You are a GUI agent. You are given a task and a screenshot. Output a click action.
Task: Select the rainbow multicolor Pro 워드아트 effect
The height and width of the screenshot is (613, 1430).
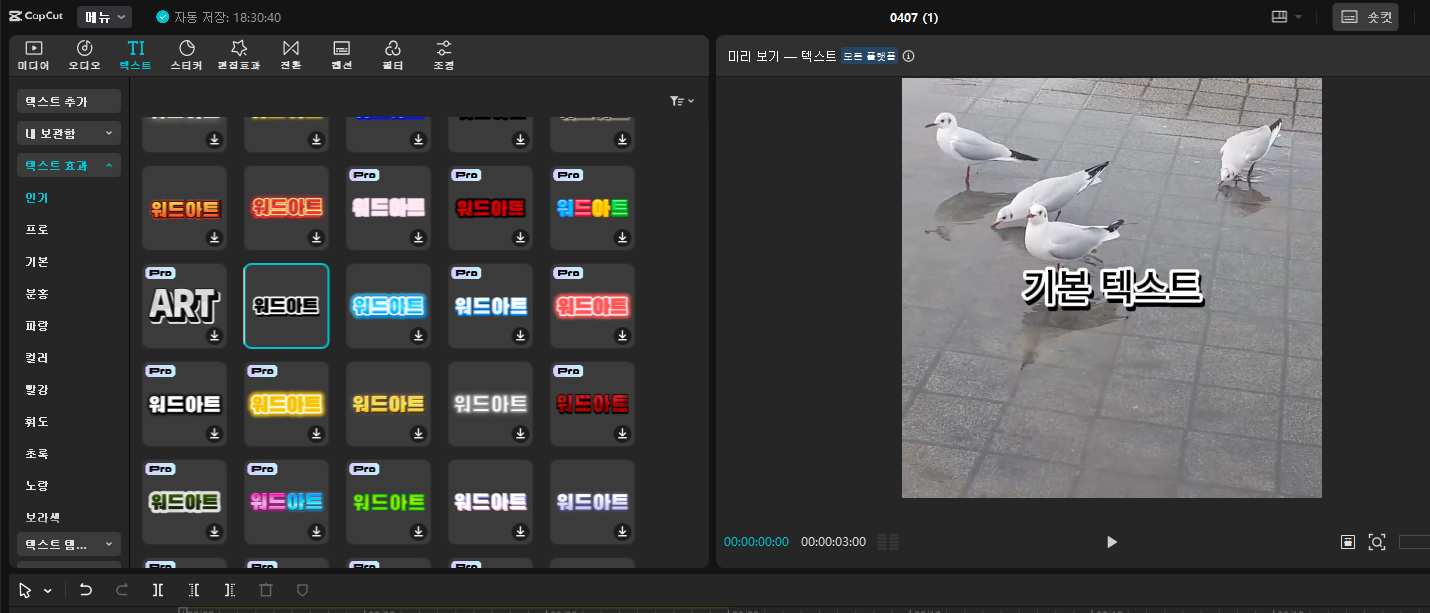click(592, 208)
